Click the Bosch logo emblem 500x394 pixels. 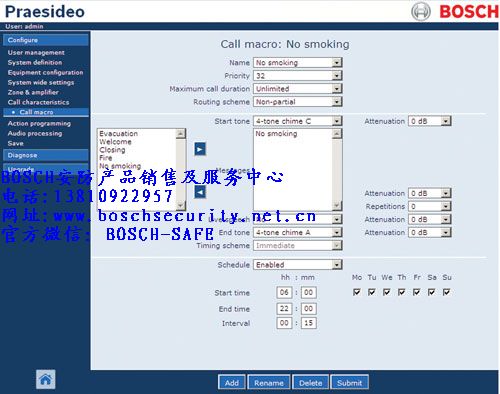(x=421, y=11)
